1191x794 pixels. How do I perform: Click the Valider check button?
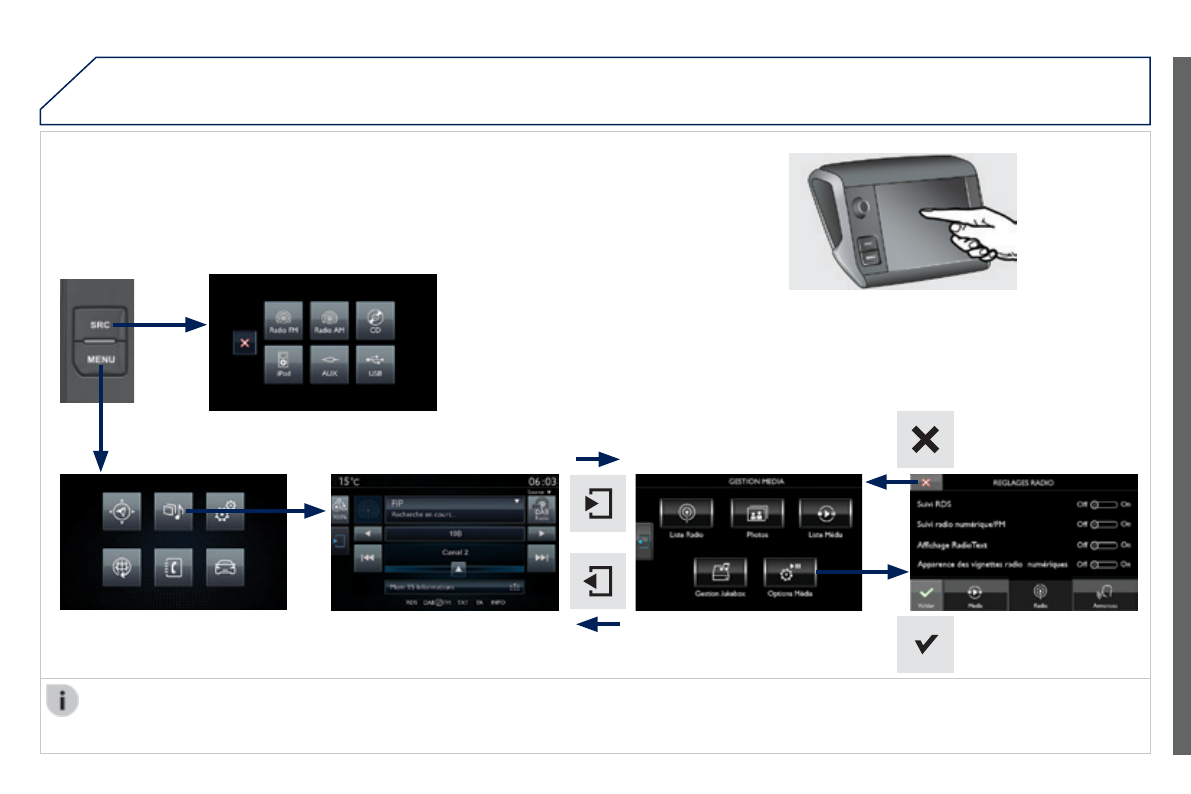tap(926, 595)
